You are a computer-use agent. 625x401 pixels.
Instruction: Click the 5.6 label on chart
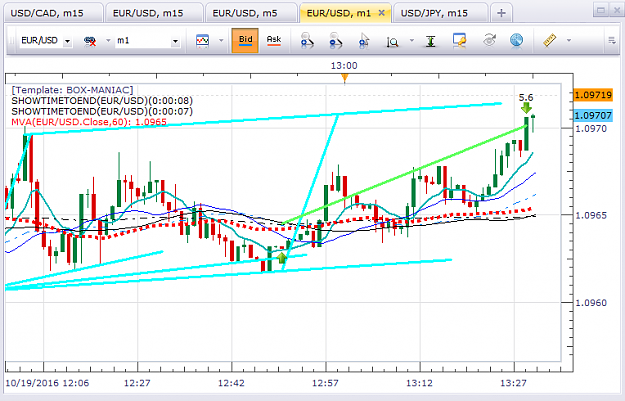526,98
